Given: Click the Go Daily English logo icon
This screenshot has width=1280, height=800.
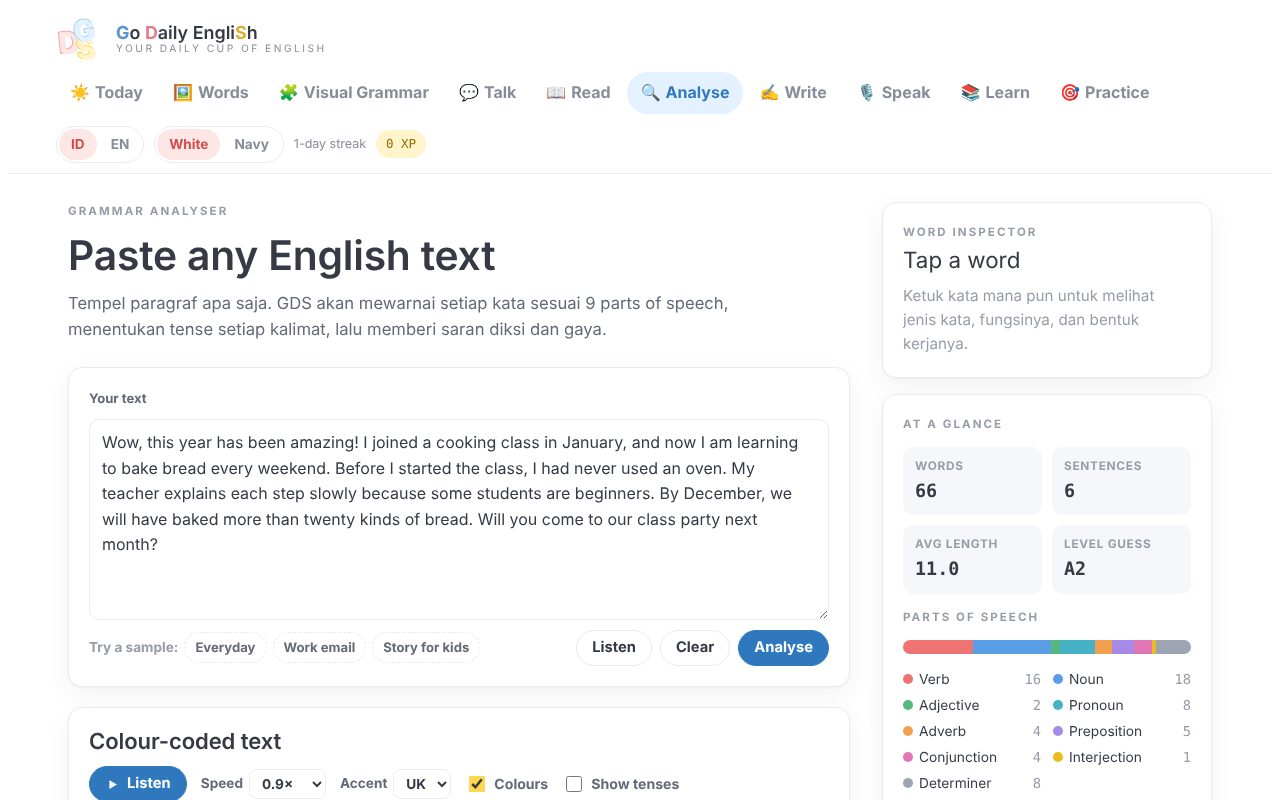Looking at the screenshot, I should click(77, 40).
